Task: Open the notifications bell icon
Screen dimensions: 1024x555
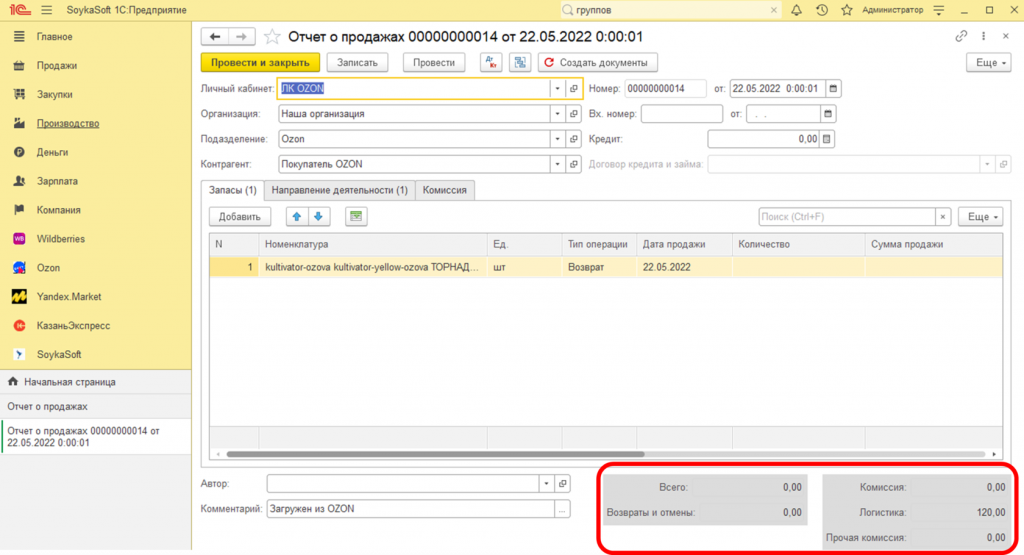Action: click(796, 10)
